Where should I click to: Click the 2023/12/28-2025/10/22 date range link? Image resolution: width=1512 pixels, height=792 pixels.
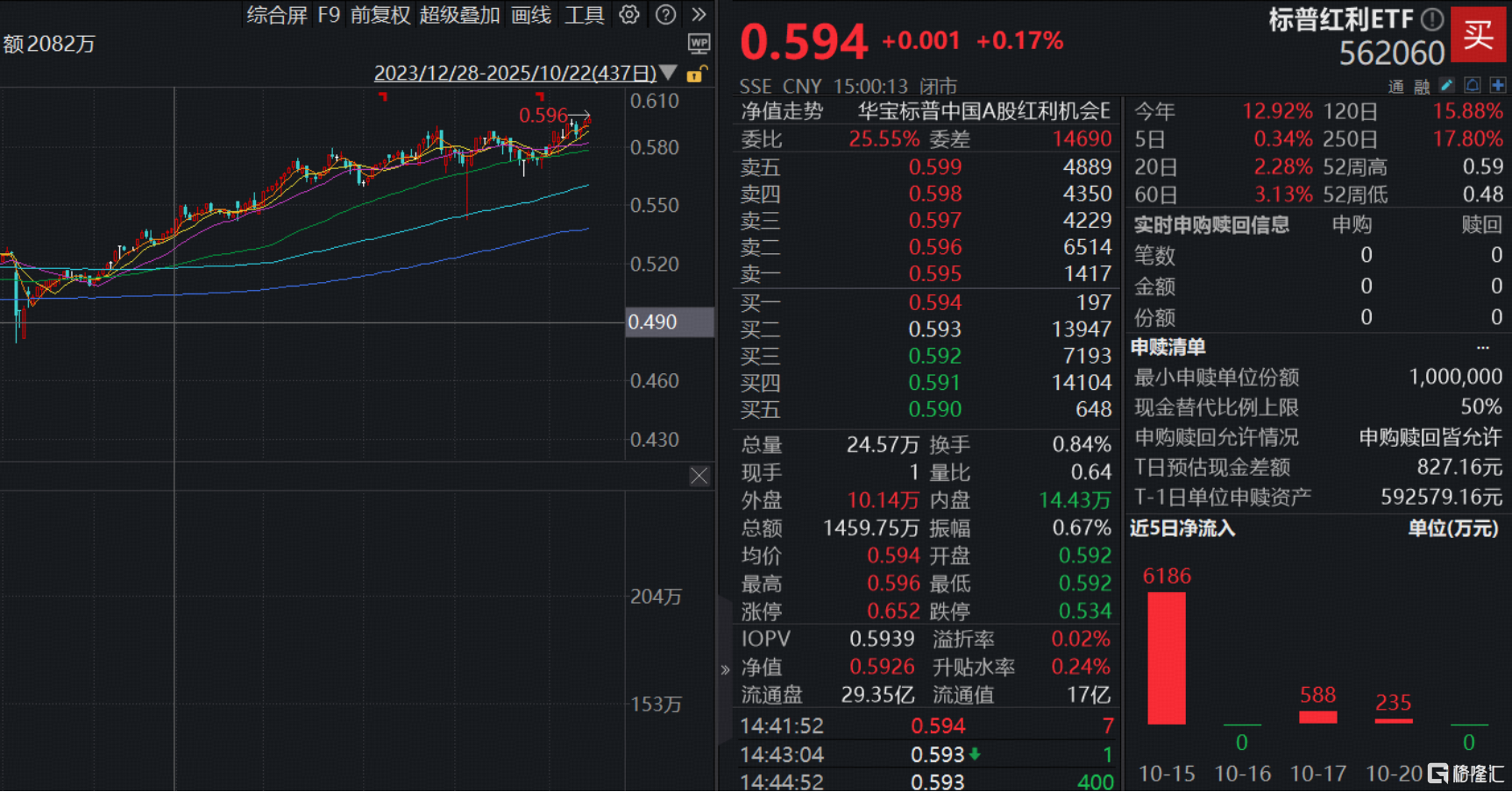(x=515, y=73)
